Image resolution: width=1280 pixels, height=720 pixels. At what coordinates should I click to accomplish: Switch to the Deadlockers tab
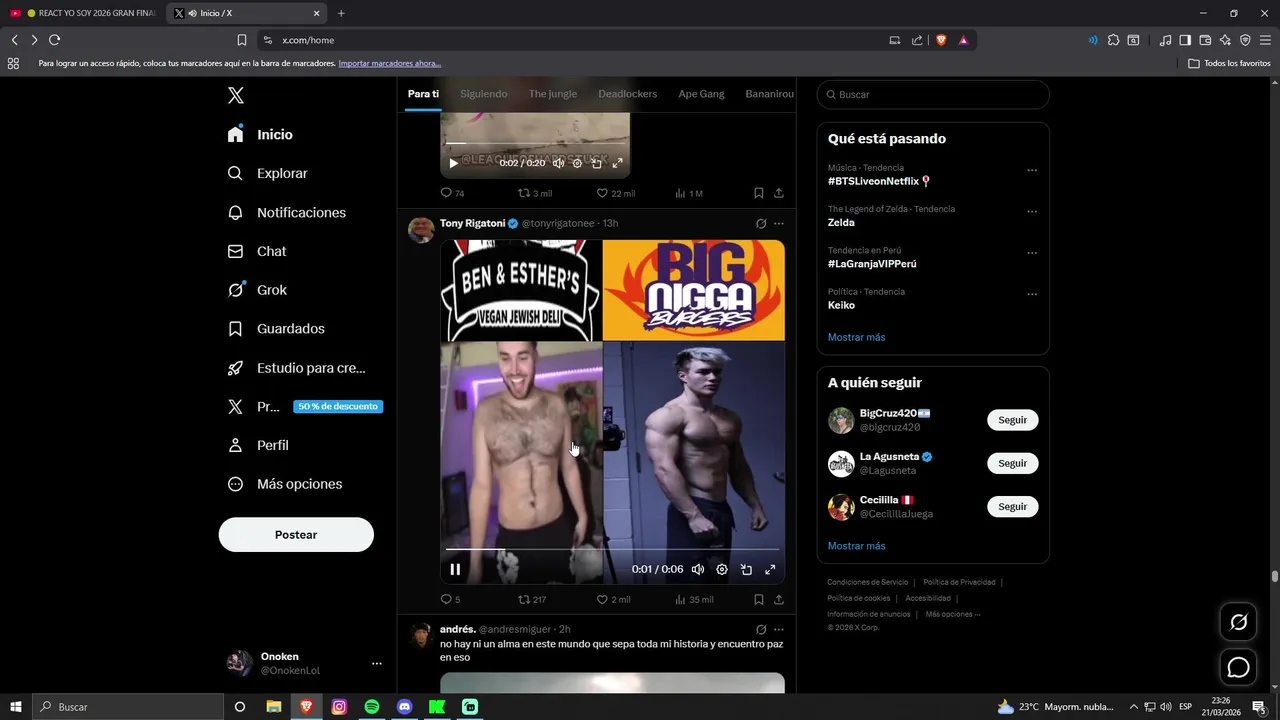click(x=628, y=94)
